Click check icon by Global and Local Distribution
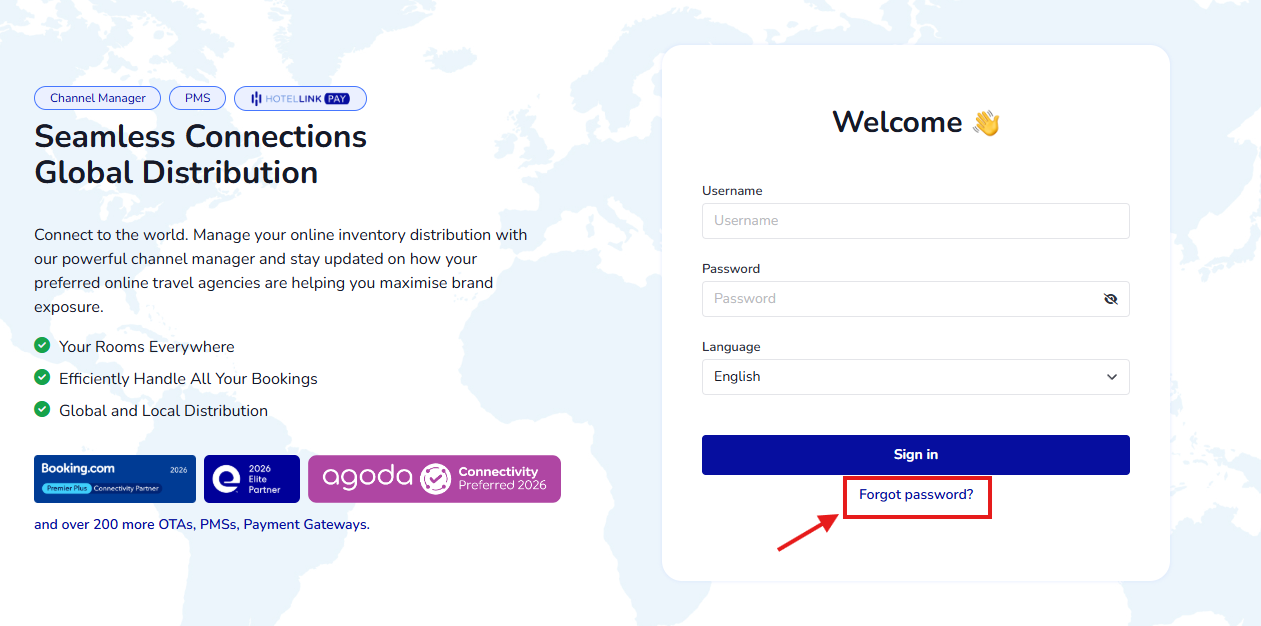 pyautogui.click(x=42, y=410)
